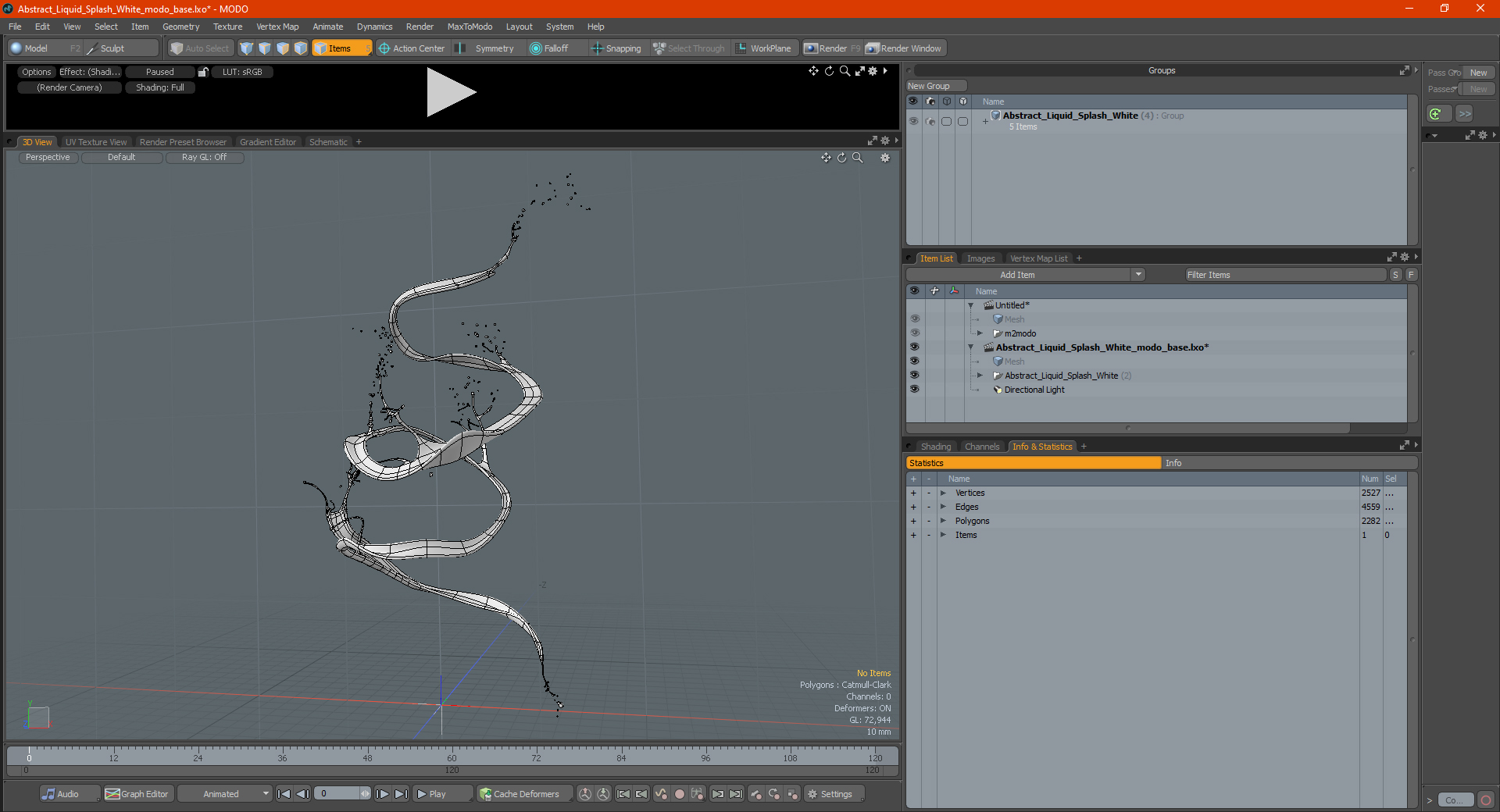Expand Polygons statistics row
This screenshot has height=812, width=1500.
click(943, 521)
